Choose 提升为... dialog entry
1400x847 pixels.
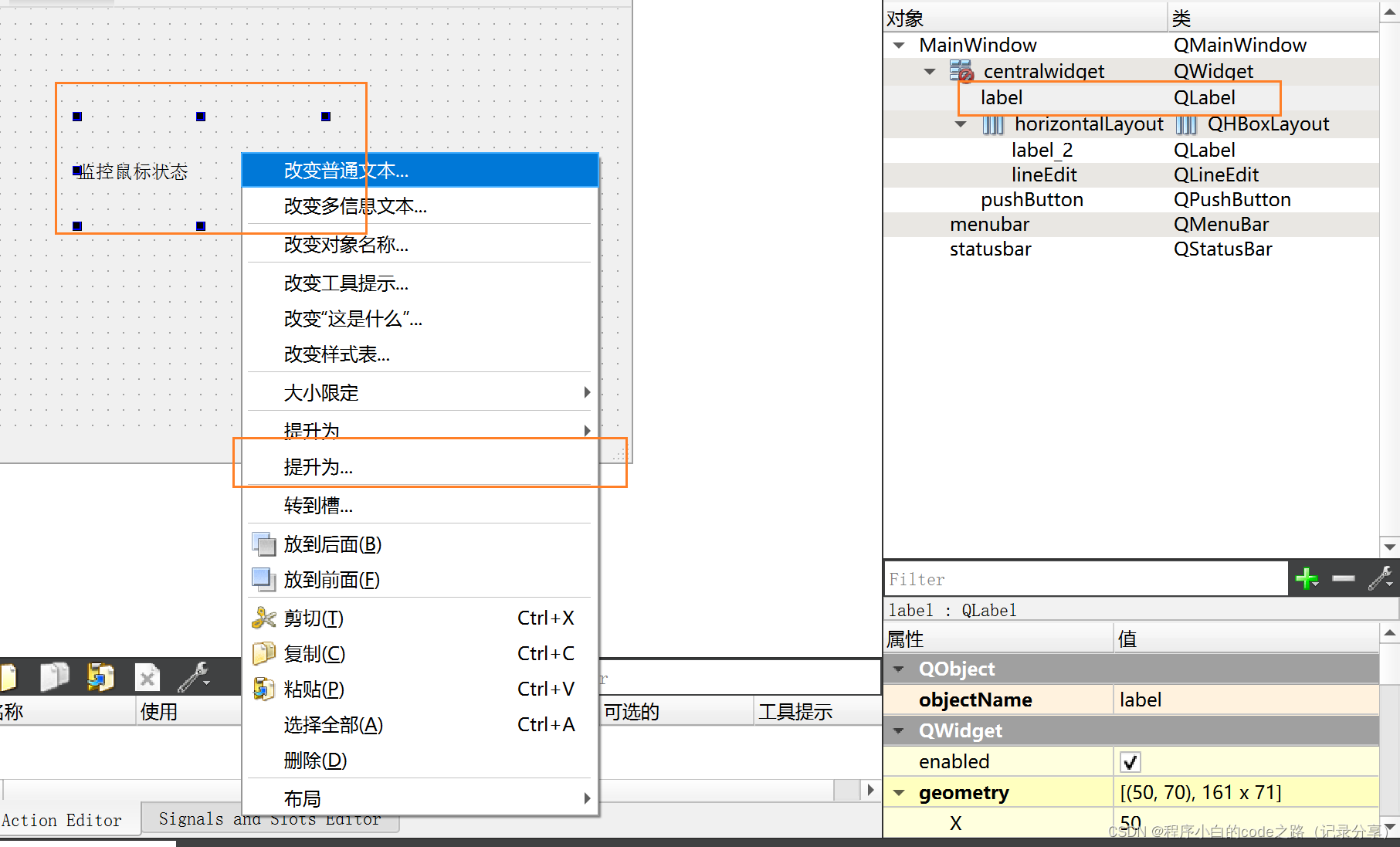click(x=420, y=466)
